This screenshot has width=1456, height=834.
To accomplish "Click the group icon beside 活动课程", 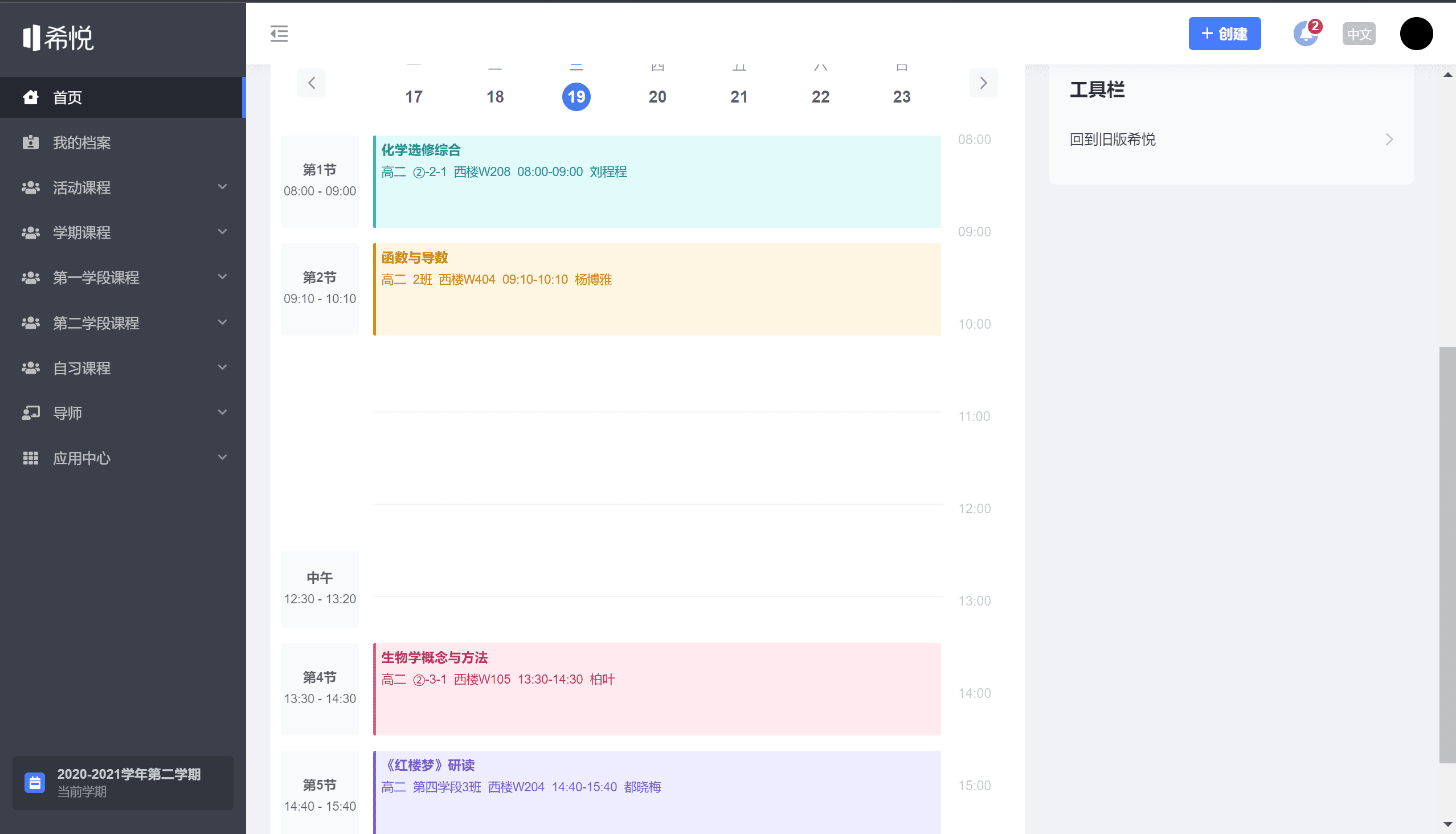I will [x=31, y=187].
